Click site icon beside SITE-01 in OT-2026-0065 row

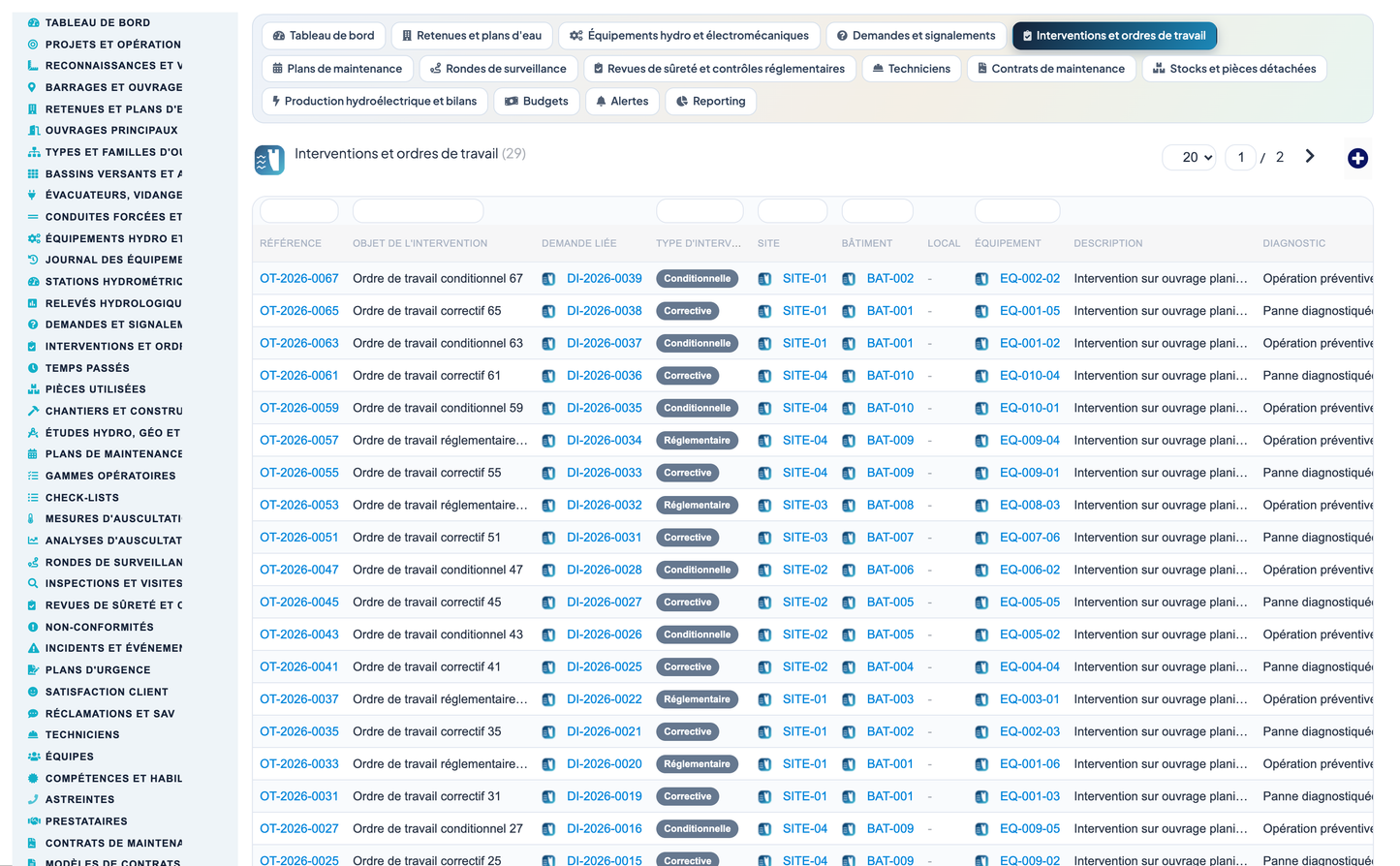pos(764,311)
